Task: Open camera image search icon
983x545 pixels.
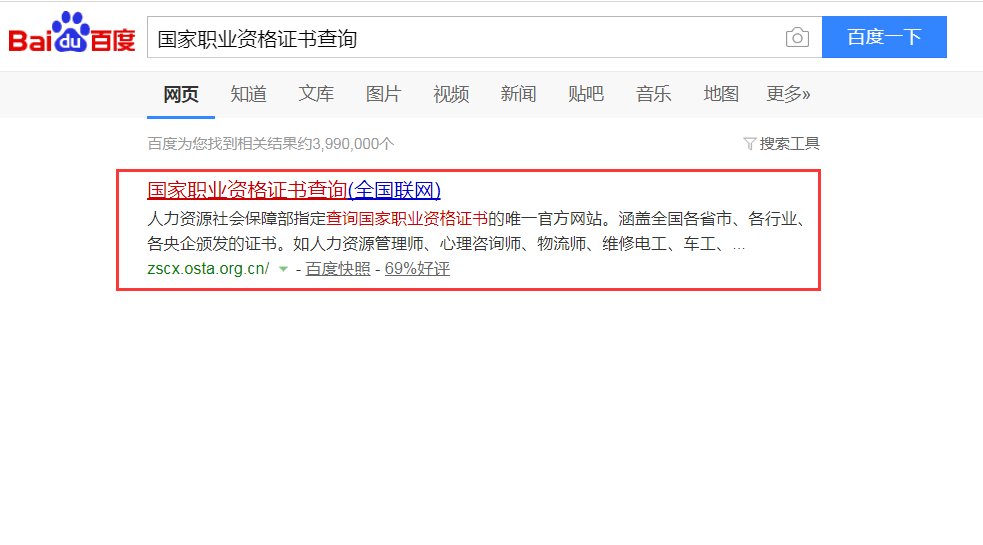Action: (797, 38)
